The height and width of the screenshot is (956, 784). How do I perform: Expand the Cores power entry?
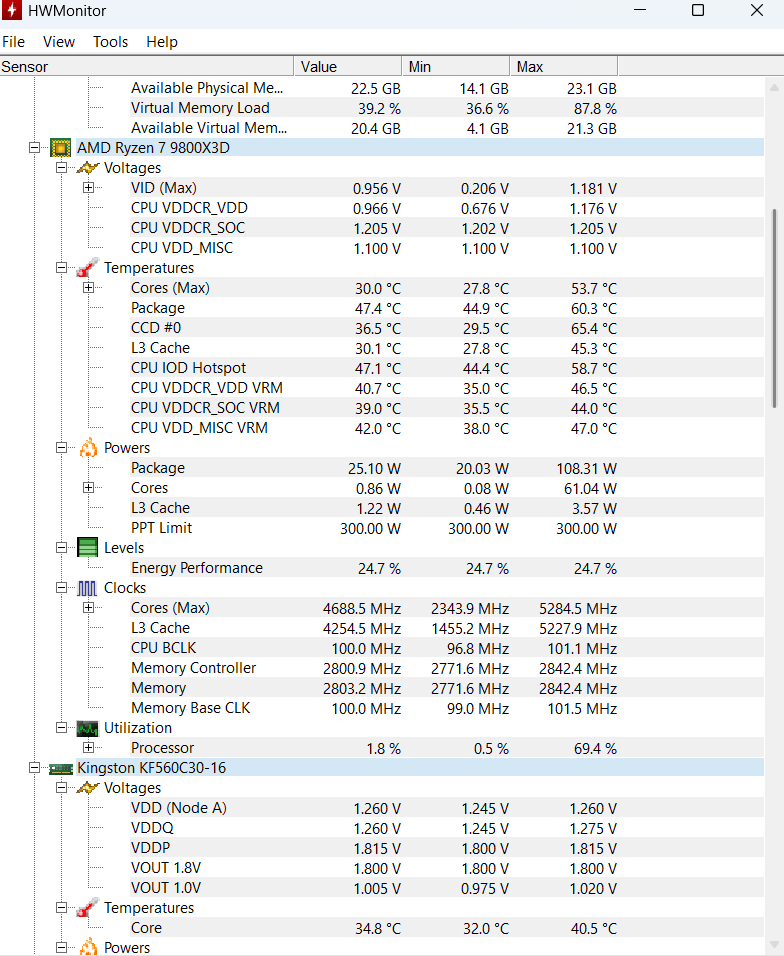88,488
